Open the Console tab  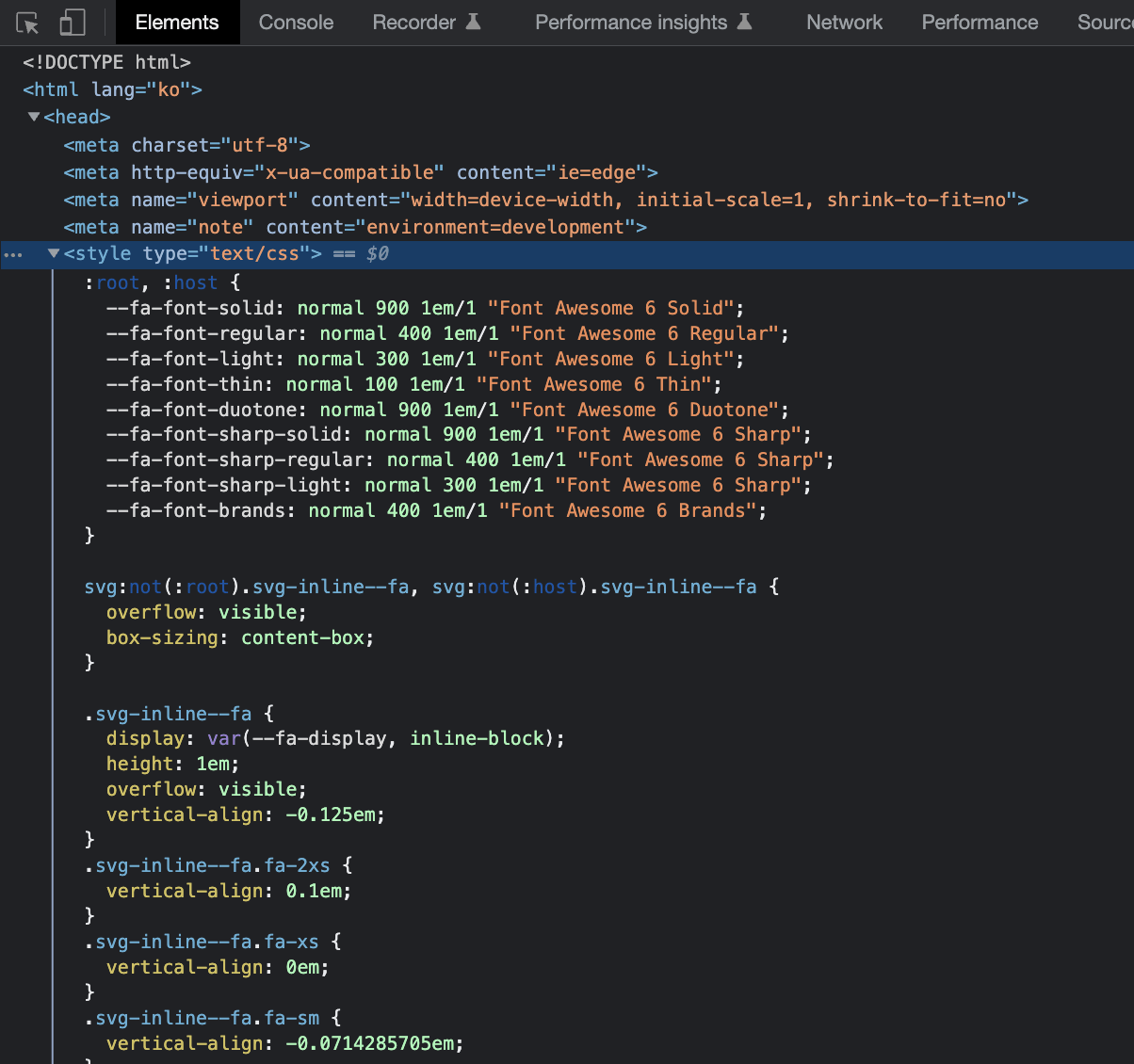tap(296, 23)
